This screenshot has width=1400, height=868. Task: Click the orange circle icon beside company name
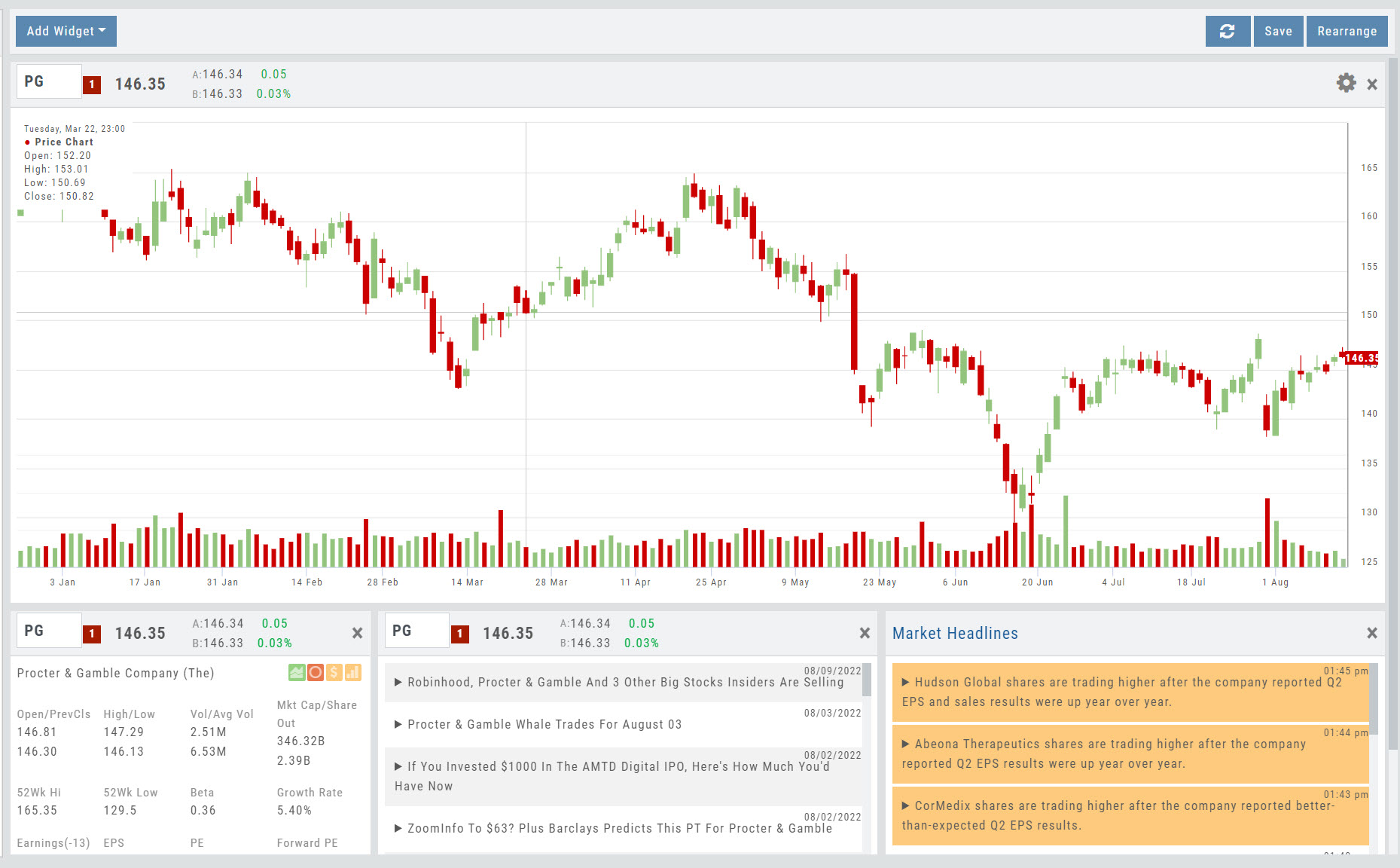click(x=316, y=672)
